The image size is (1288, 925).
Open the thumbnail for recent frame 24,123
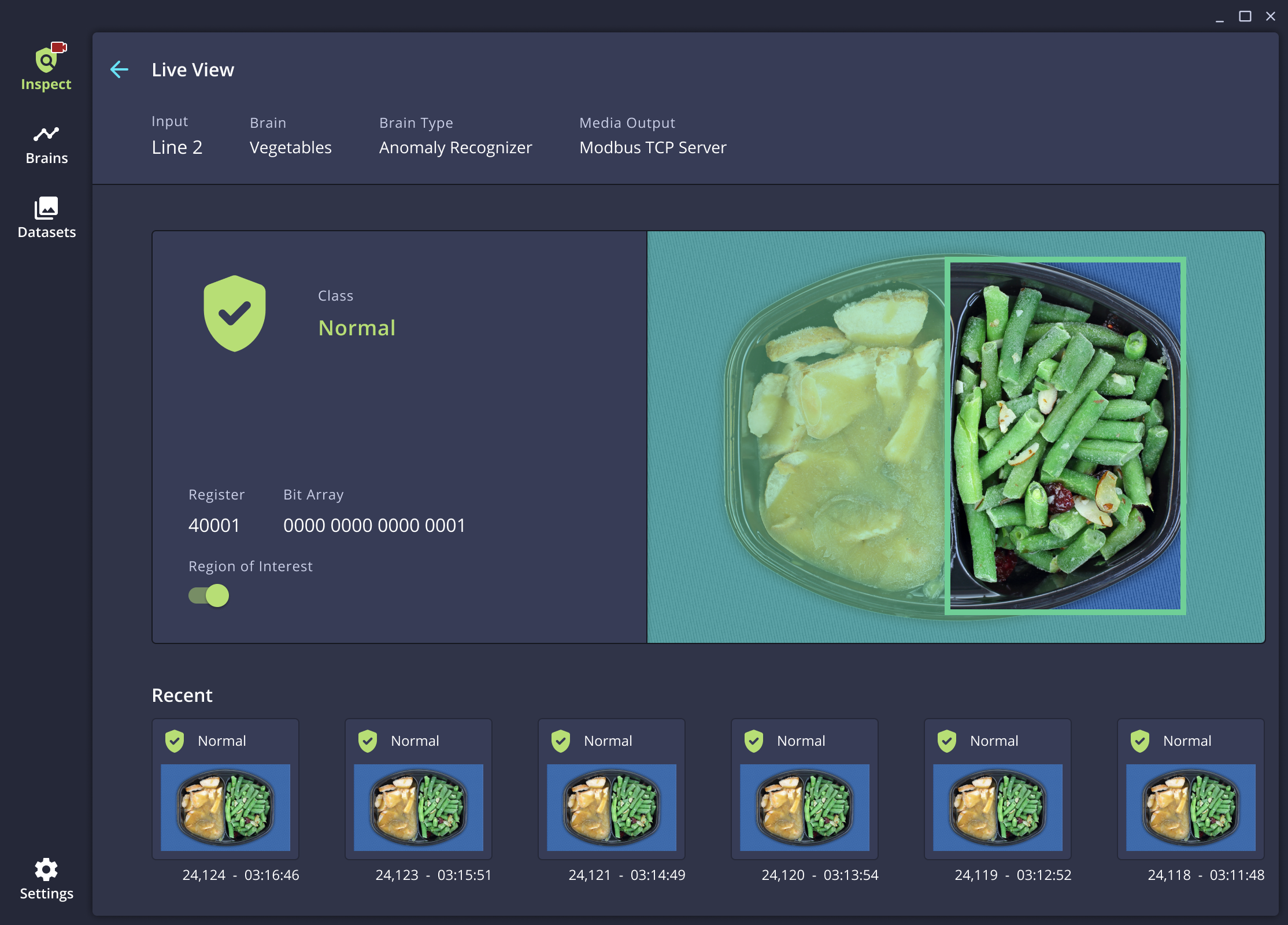417,809
